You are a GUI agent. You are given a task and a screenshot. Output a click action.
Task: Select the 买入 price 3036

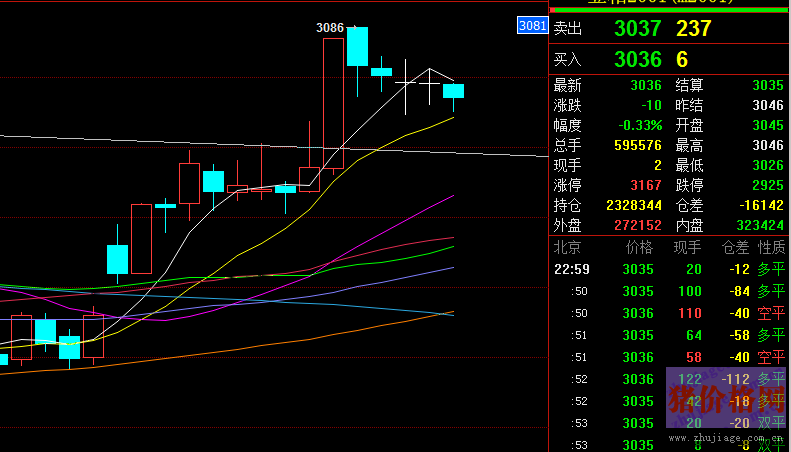(637, 59)
